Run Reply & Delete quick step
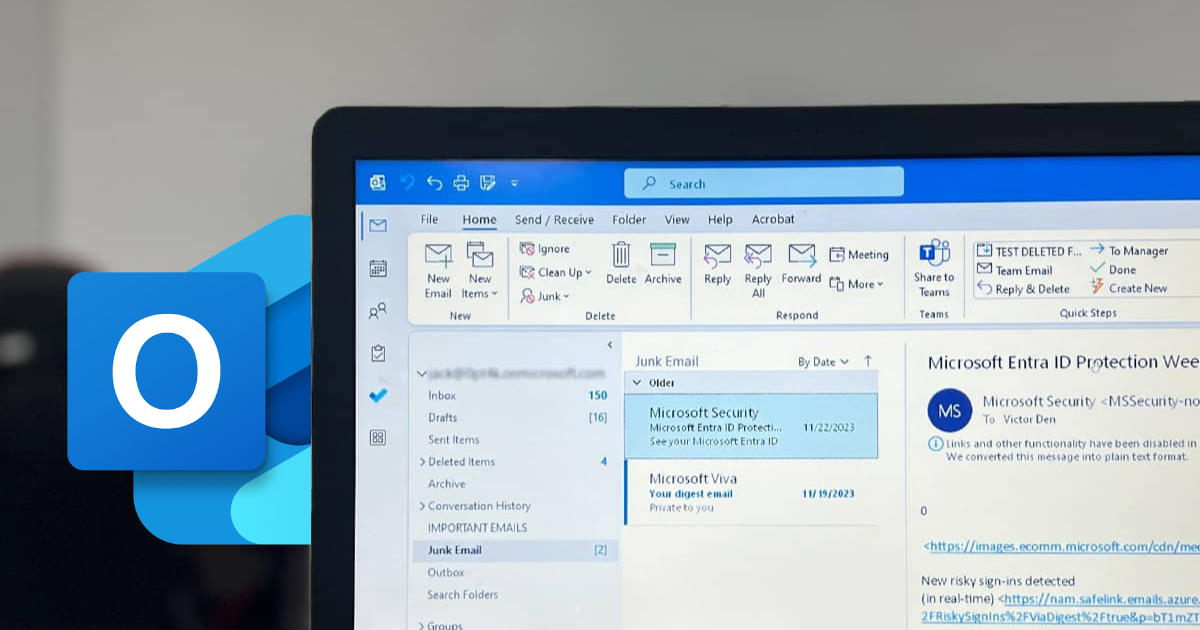 (x=1023, y=289)
